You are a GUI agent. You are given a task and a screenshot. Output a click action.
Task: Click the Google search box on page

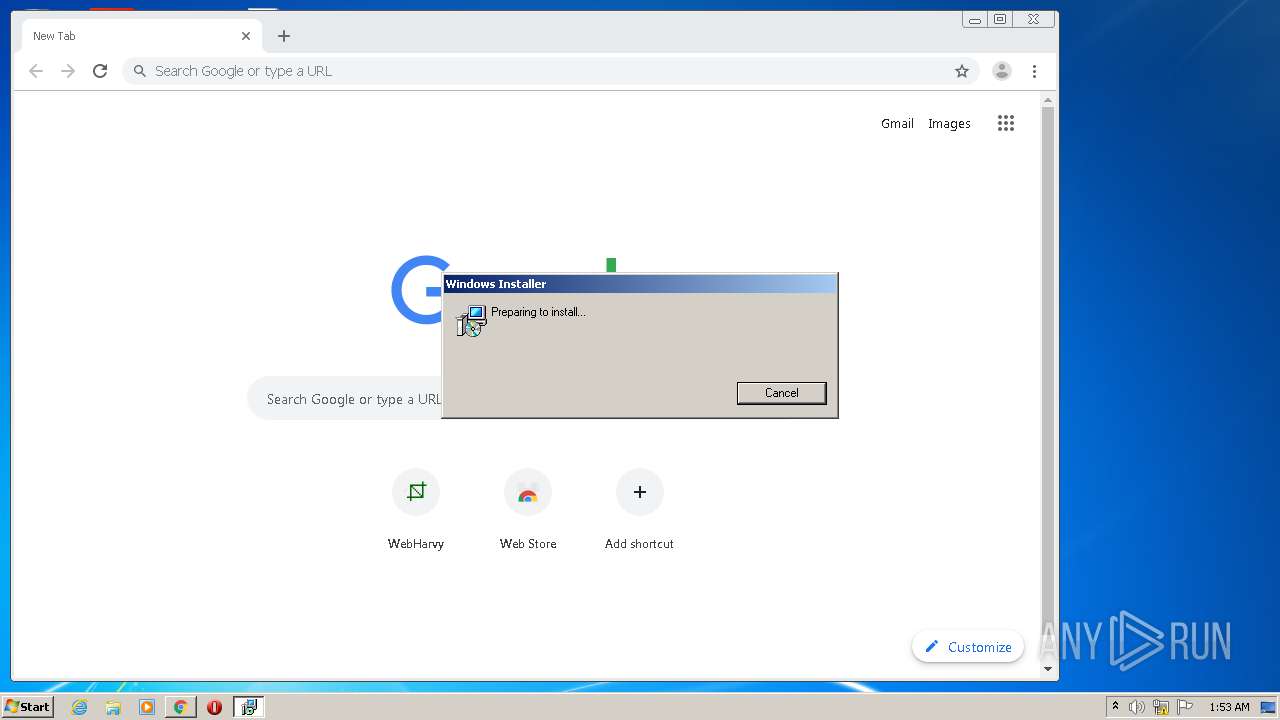(345, 399)
